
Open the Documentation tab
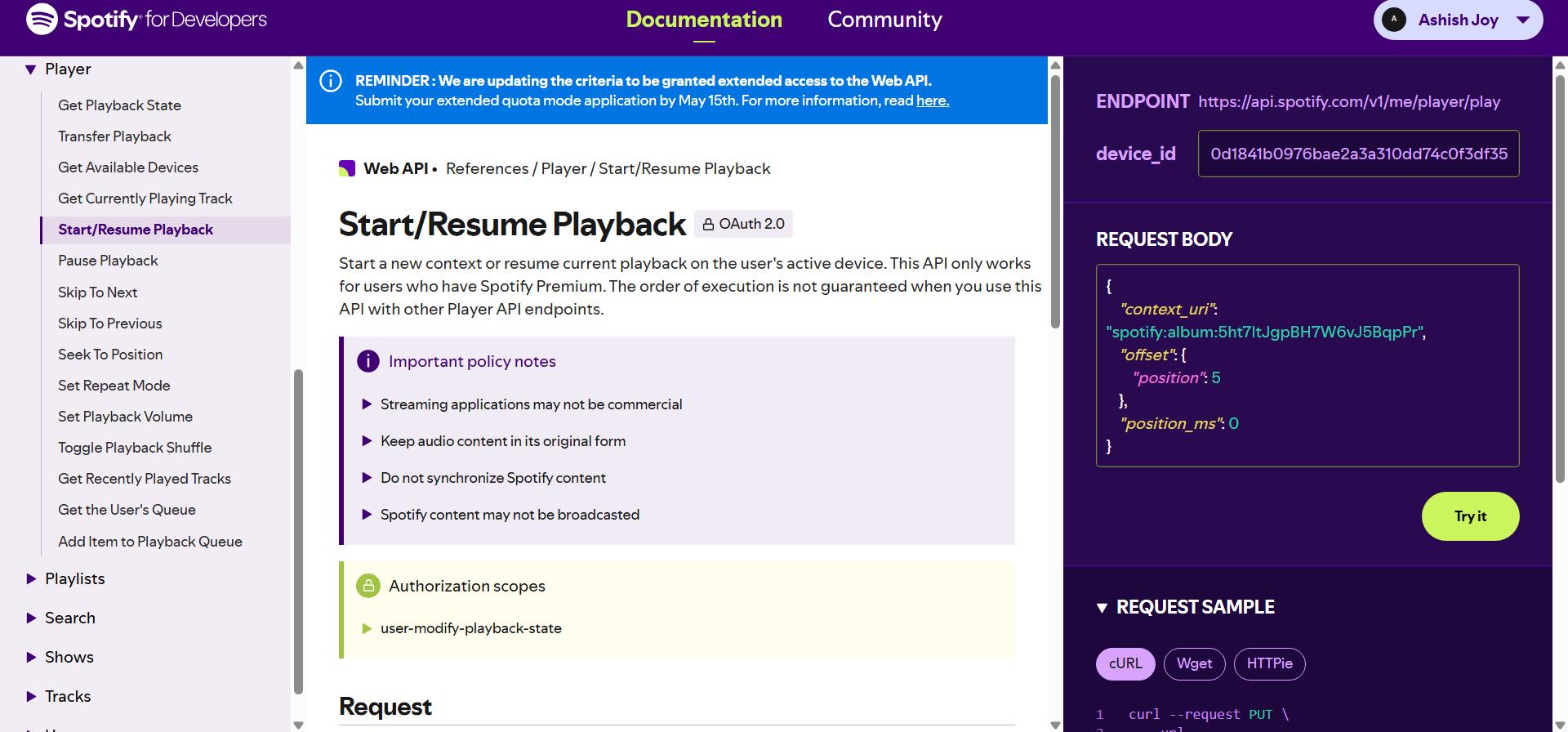(704, 20)
